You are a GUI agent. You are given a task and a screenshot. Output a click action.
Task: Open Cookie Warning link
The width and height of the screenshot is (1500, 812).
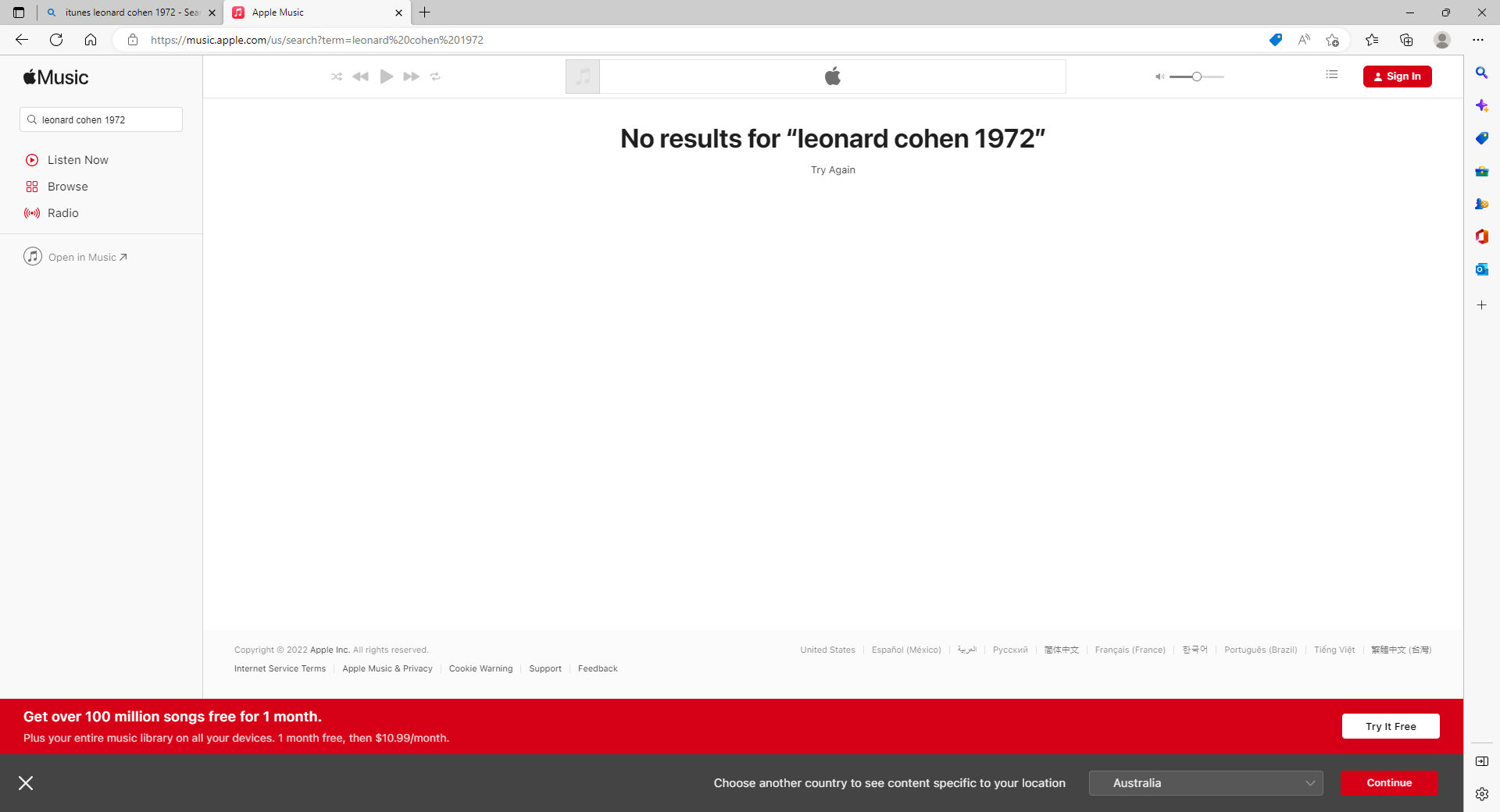pos(480,668)
